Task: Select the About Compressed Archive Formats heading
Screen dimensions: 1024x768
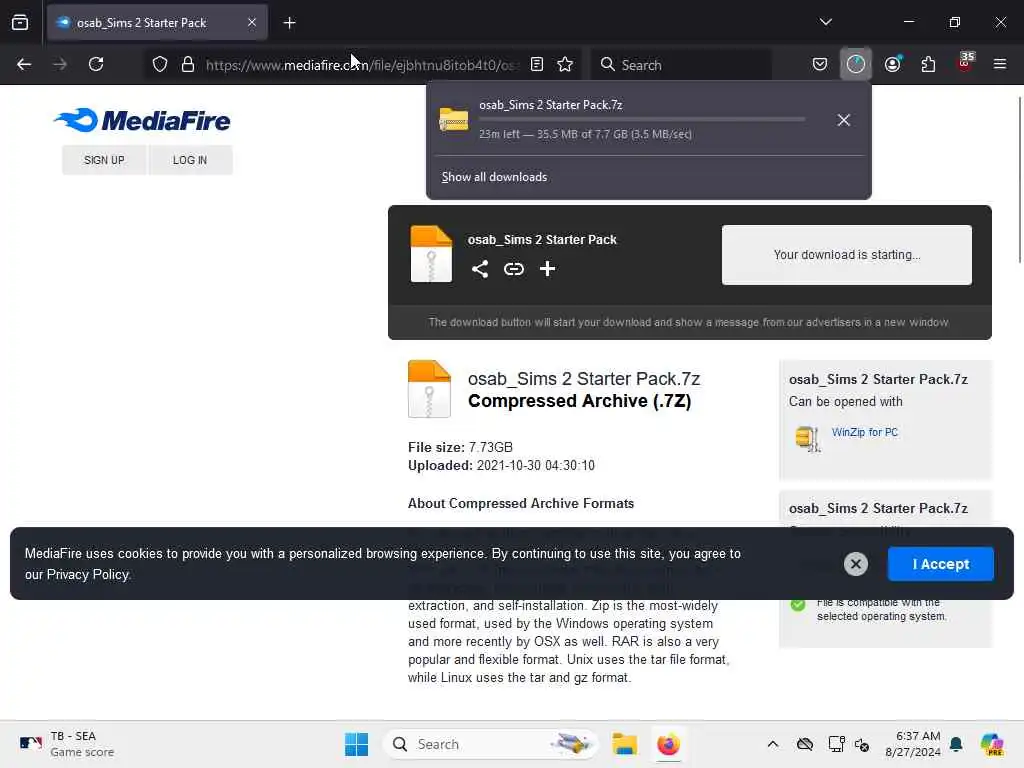Action: (521, 504)
